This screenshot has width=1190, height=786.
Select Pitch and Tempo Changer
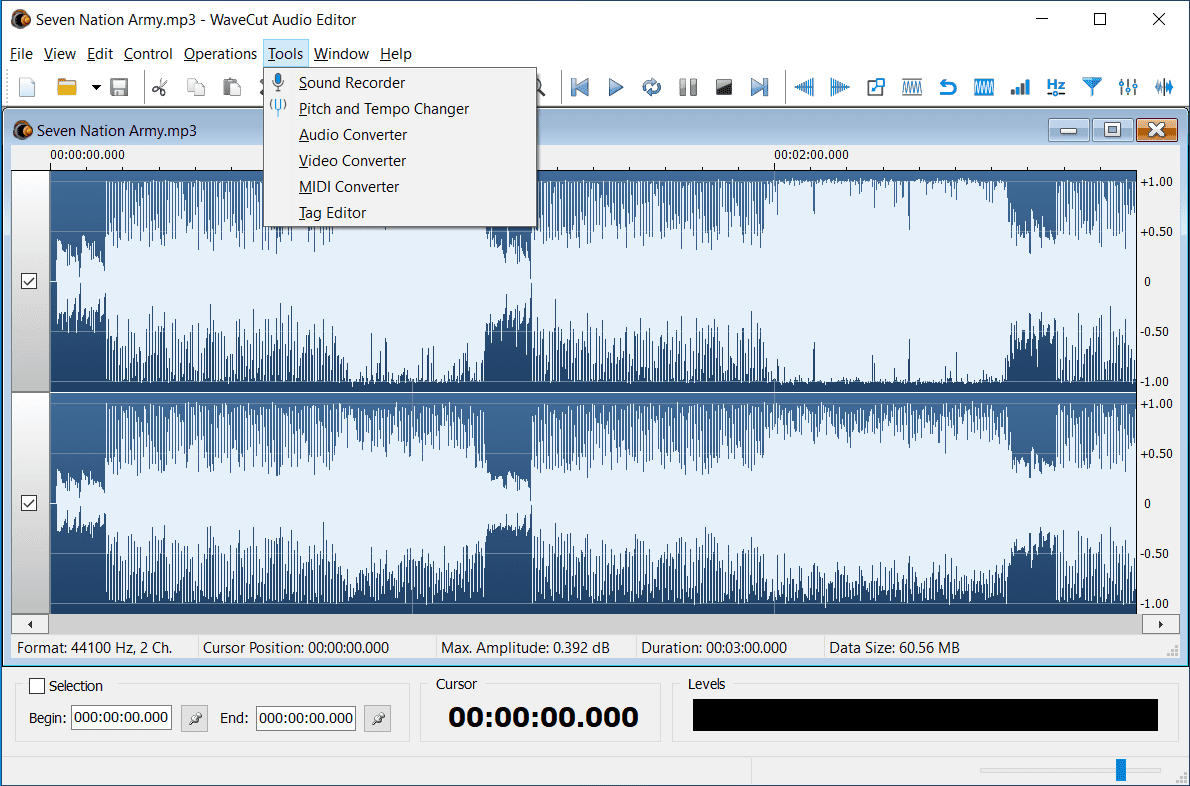click(x=384, y=109)
